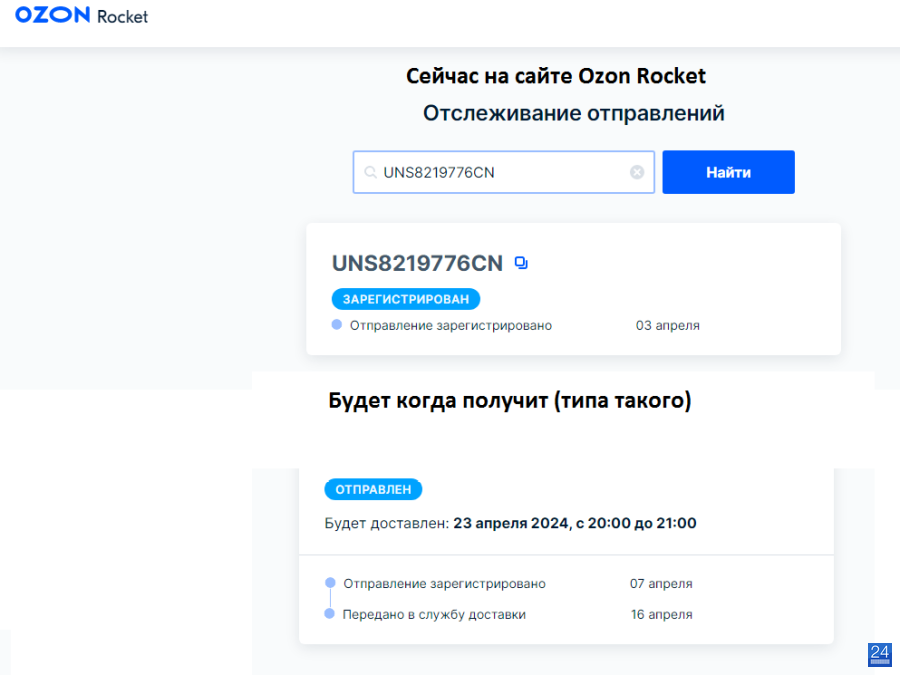Screen dimensions: 900x675
Task: Click the 'Будет когда получит (типа такого)' caption
Action: pyautogui.click(x=510, y=400)
